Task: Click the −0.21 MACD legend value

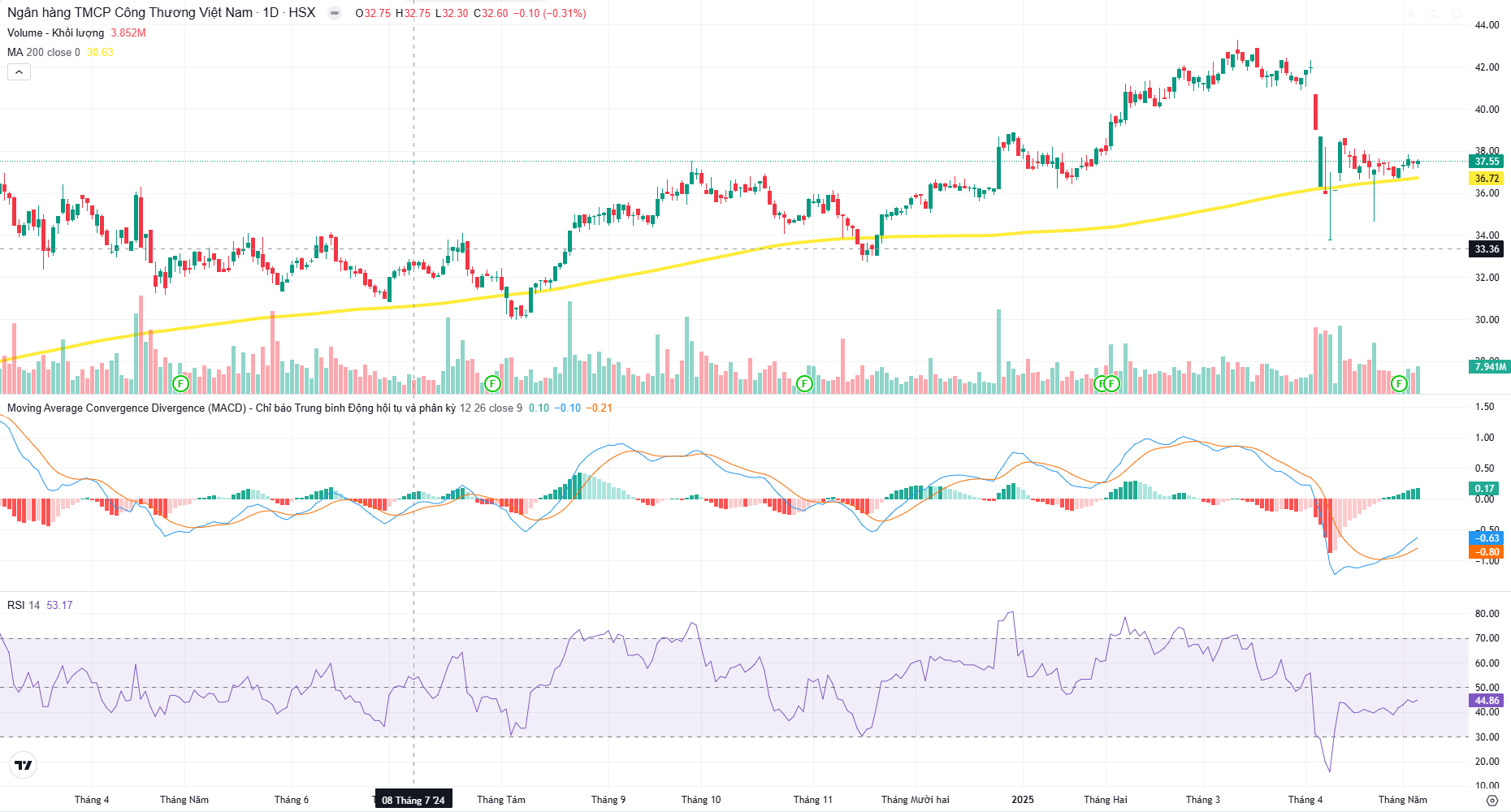Action: pyautogui.click(x=599, y=408)
